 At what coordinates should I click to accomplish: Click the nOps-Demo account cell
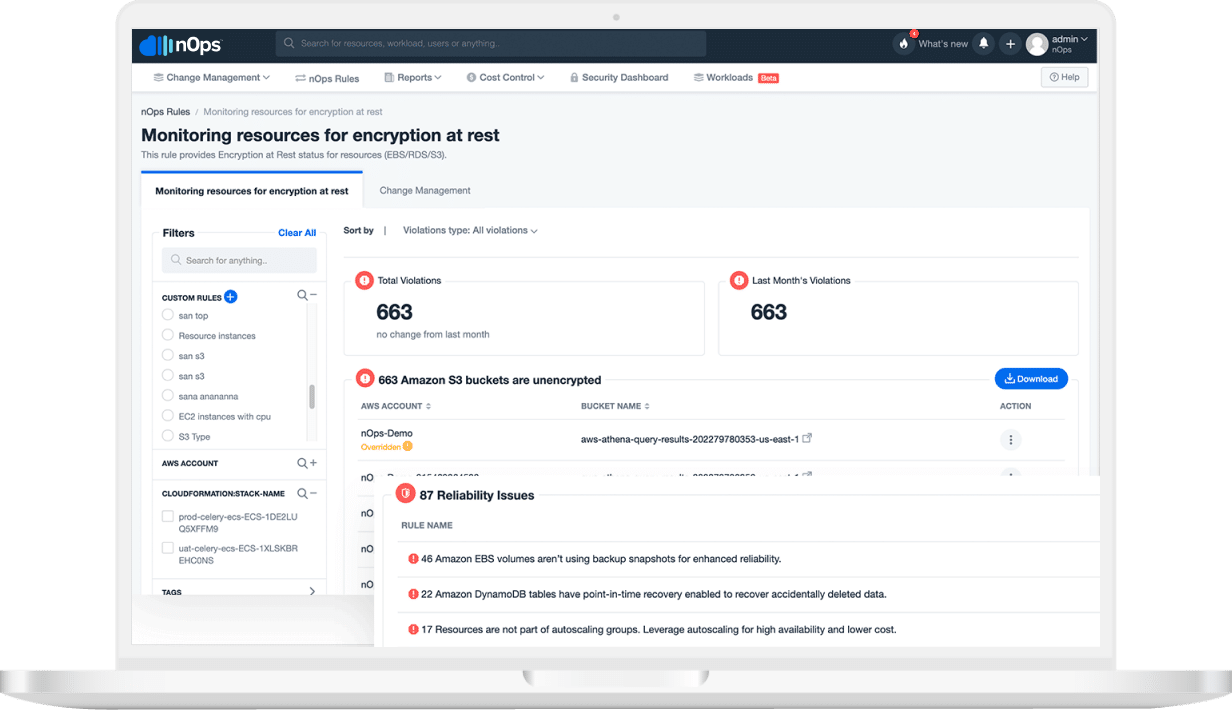tap(387, 433)
